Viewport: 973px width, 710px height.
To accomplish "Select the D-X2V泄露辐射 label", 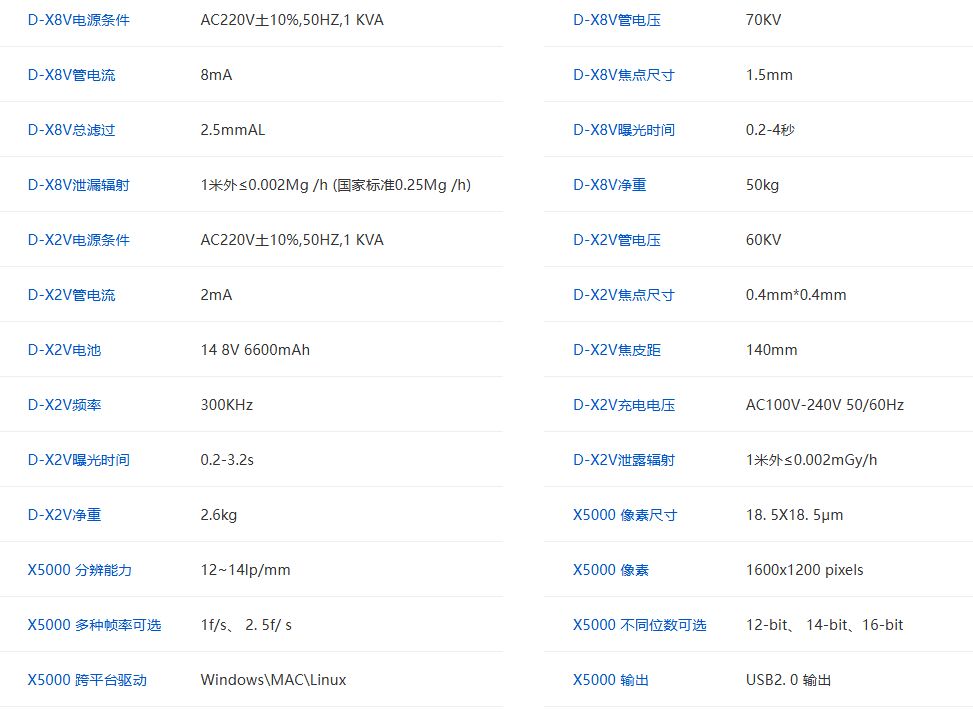I will click(623, 460).
